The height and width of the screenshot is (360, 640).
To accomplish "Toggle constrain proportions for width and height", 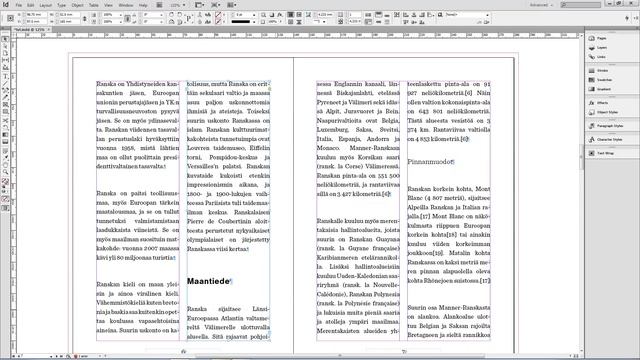I will point(84,18).
